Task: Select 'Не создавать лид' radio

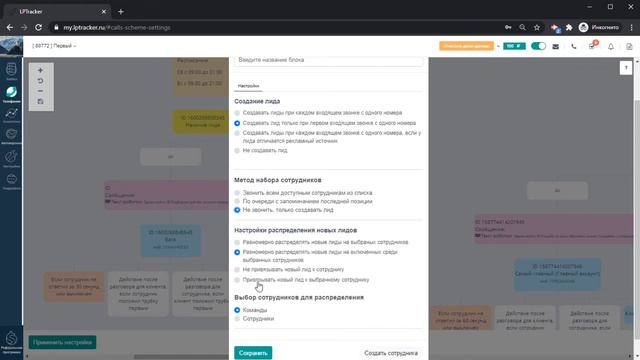Action: tap(261, 151)
